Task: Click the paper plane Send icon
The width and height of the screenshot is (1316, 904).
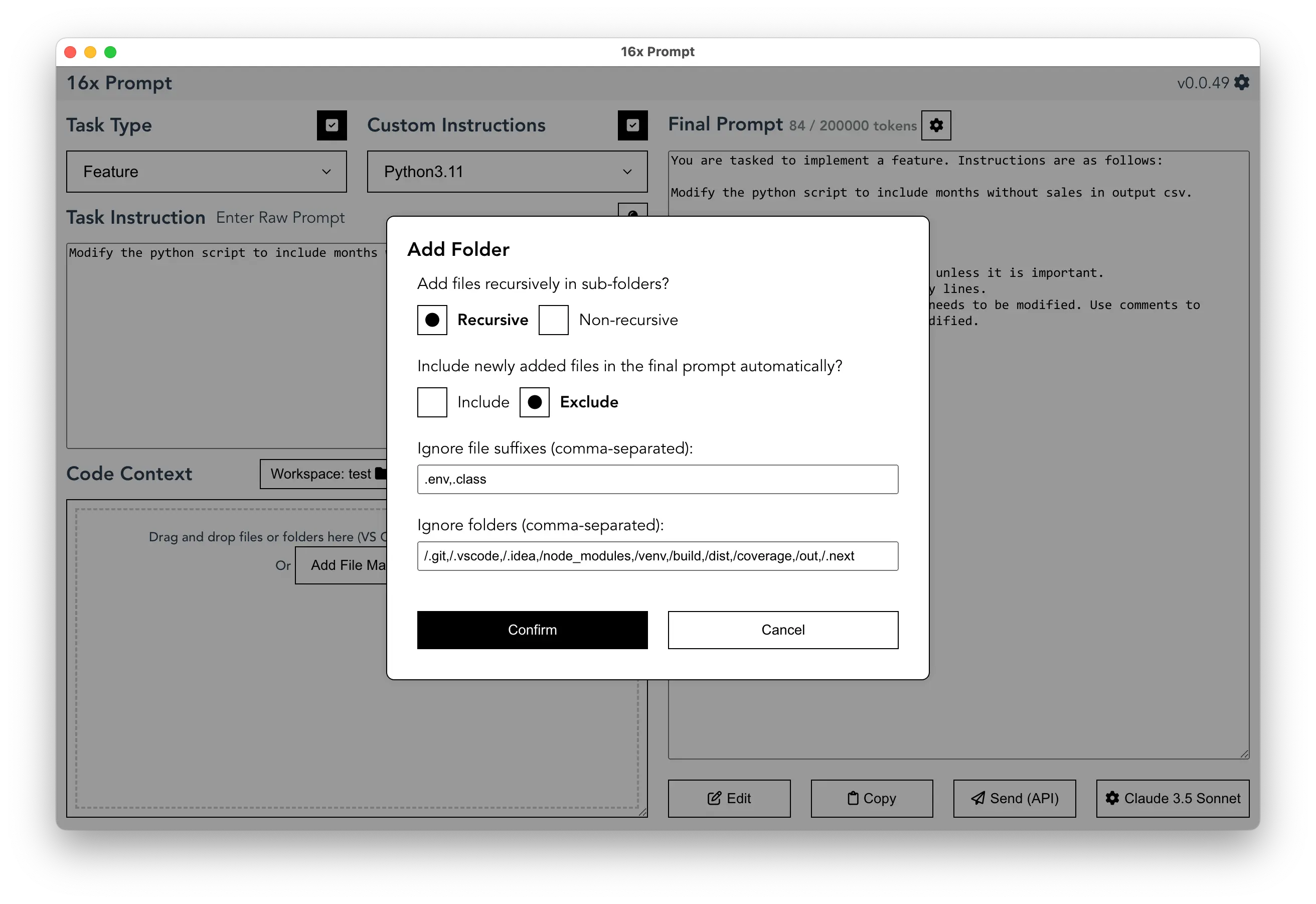Action: click(978, 798)
